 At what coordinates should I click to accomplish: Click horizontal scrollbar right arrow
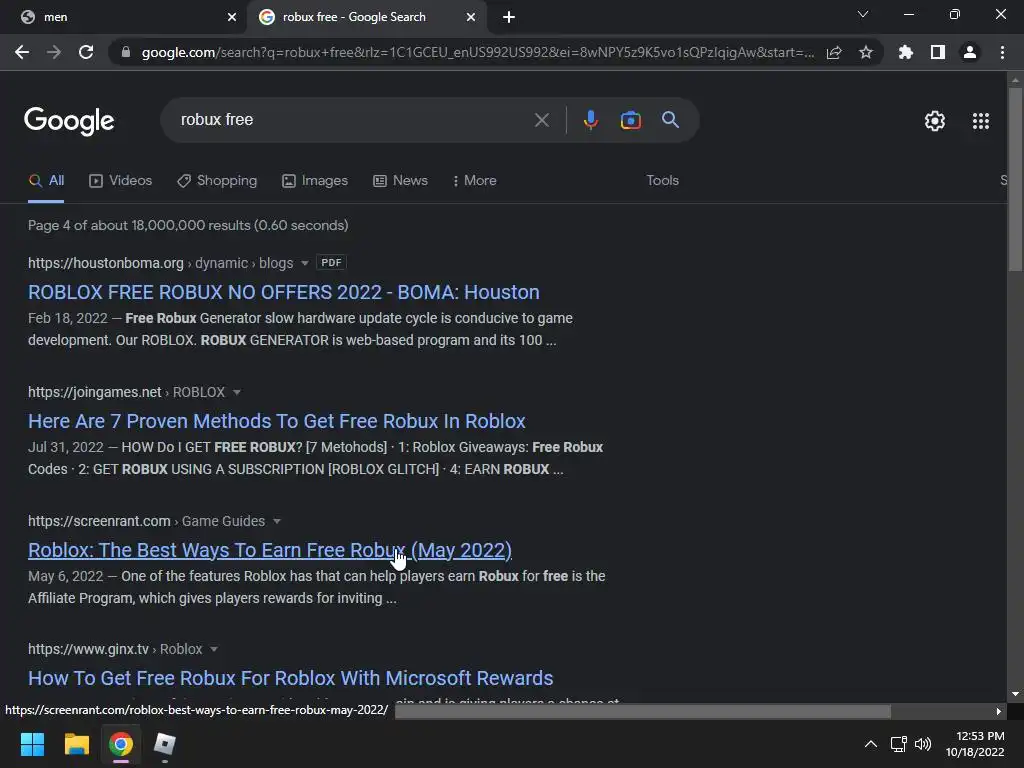pos(998,711)
